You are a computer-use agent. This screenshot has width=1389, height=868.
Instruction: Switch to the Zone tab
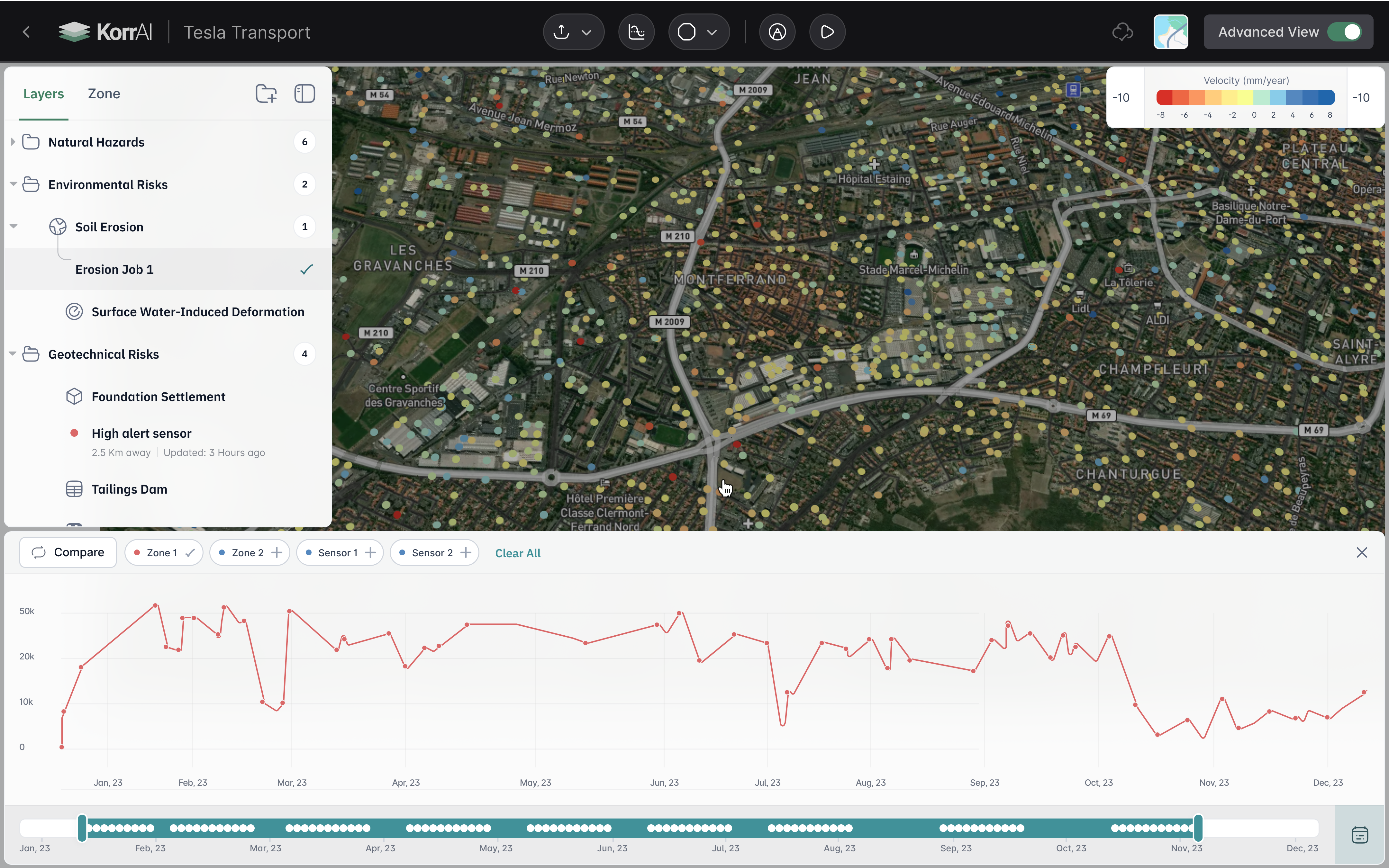click(104, 94)
